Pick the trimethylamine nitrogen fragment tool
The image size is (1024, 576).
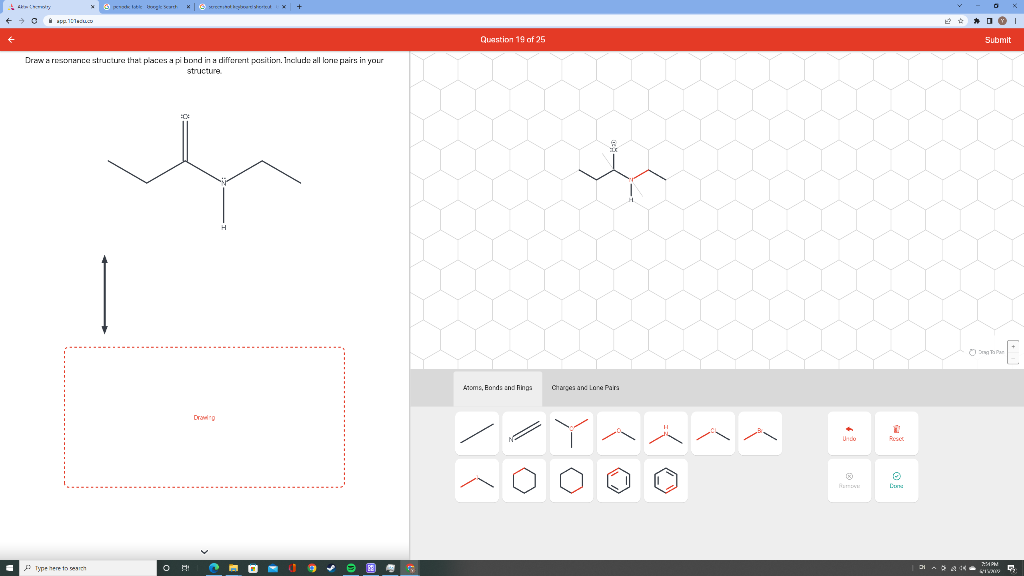tap(571, 432)
